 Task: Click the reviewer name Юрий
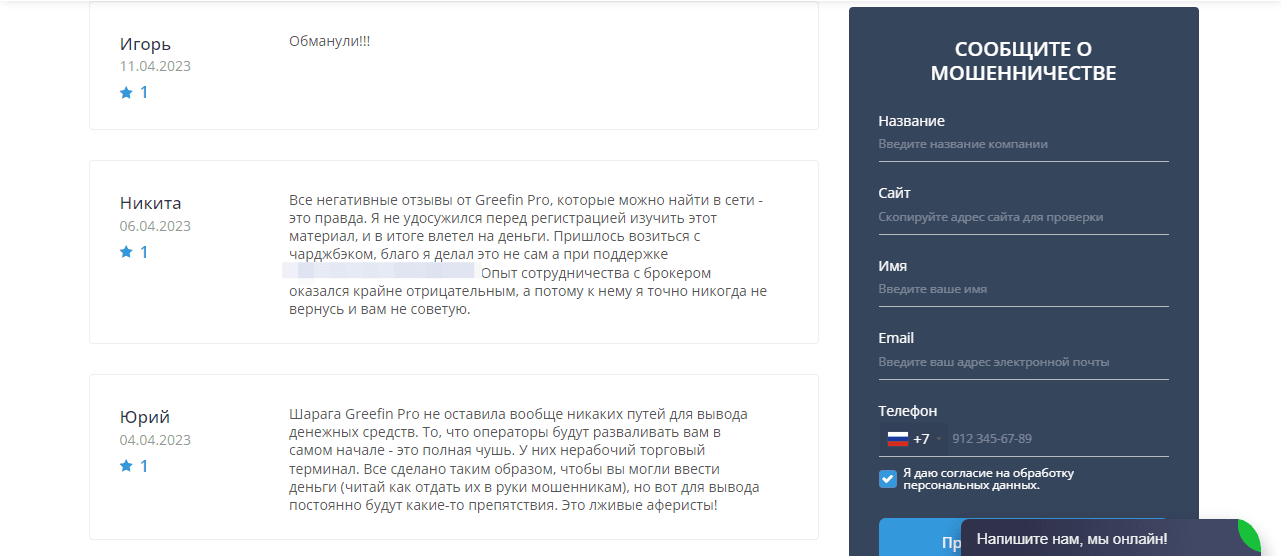tap(145, 417)
